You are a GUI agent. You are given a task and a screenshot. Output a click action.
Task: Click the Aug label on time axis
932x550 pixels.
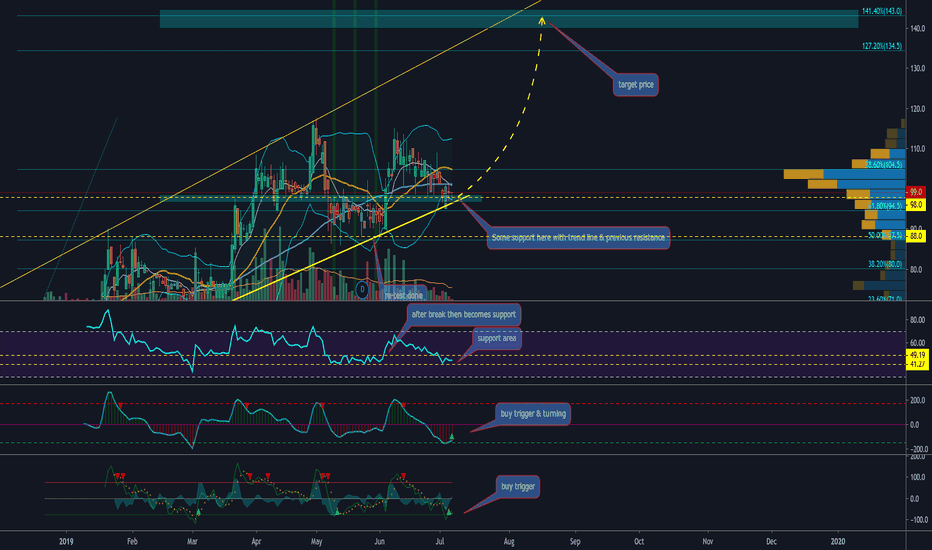[509, 542]
